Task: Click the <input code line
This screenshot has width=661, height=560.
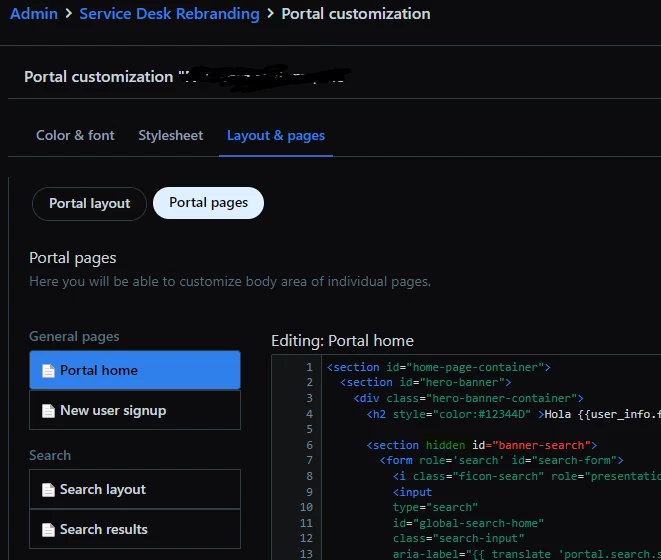Action: [x=412, y=492]
